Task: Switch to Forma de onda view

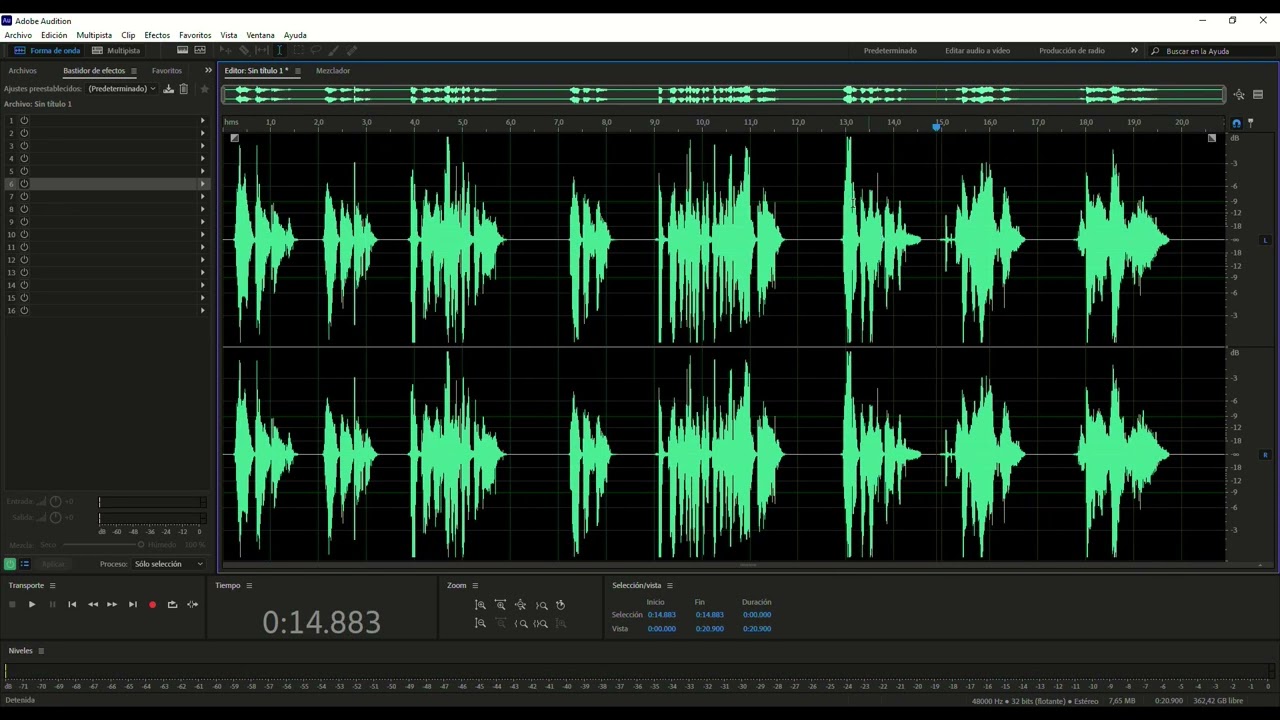Action: 47,50
